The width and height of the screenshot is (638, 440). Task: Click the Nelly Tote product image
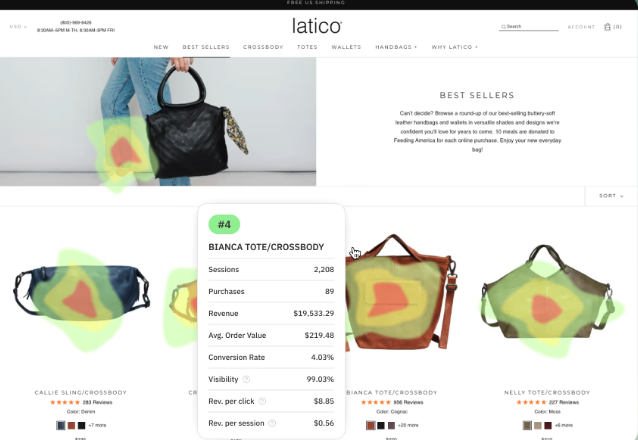click(547, 299)
